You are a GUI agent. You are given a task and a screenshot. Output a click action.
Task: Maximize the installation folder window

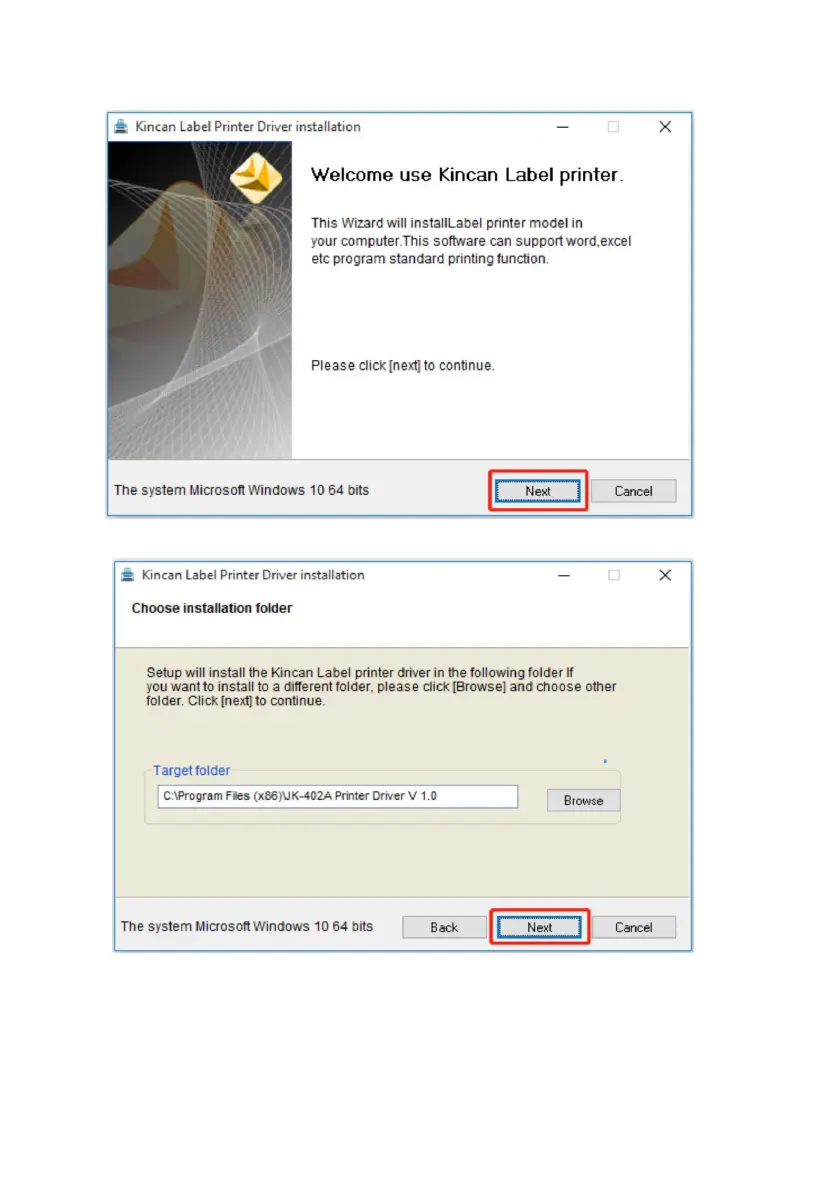(x=614, y=575)
